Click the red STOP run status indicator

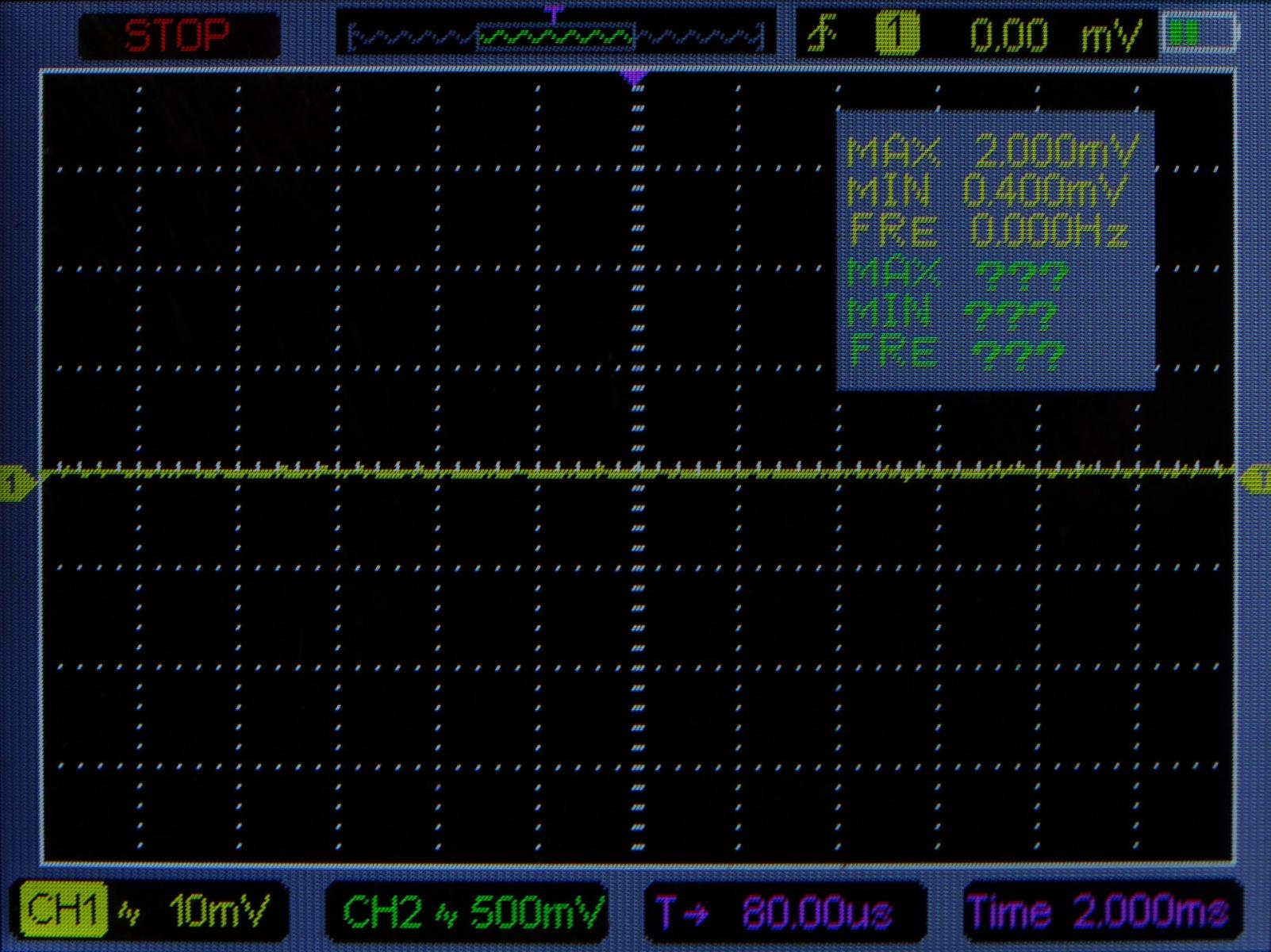[178, 36]
